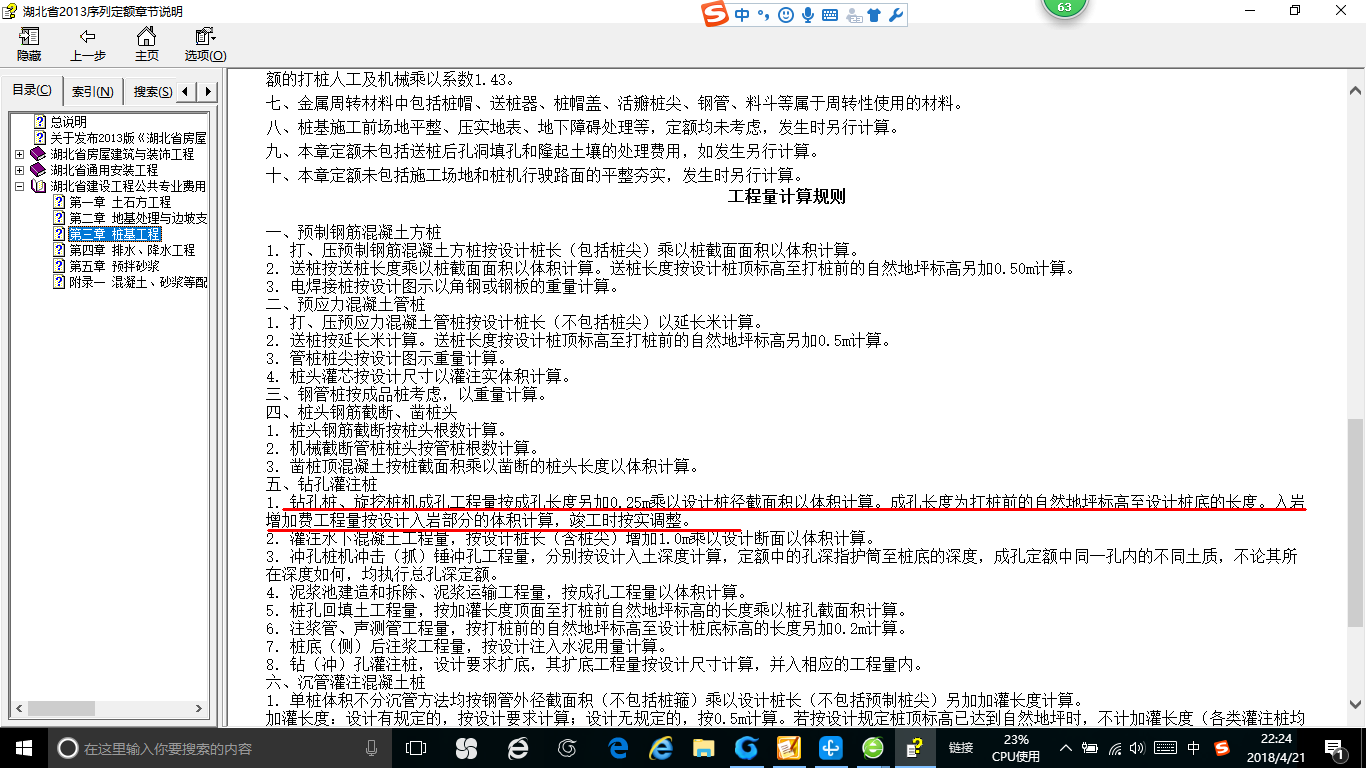Open the emoji smiley on Sogou bar
Viewport: 1366px width, 768px height.
(785, 15)
